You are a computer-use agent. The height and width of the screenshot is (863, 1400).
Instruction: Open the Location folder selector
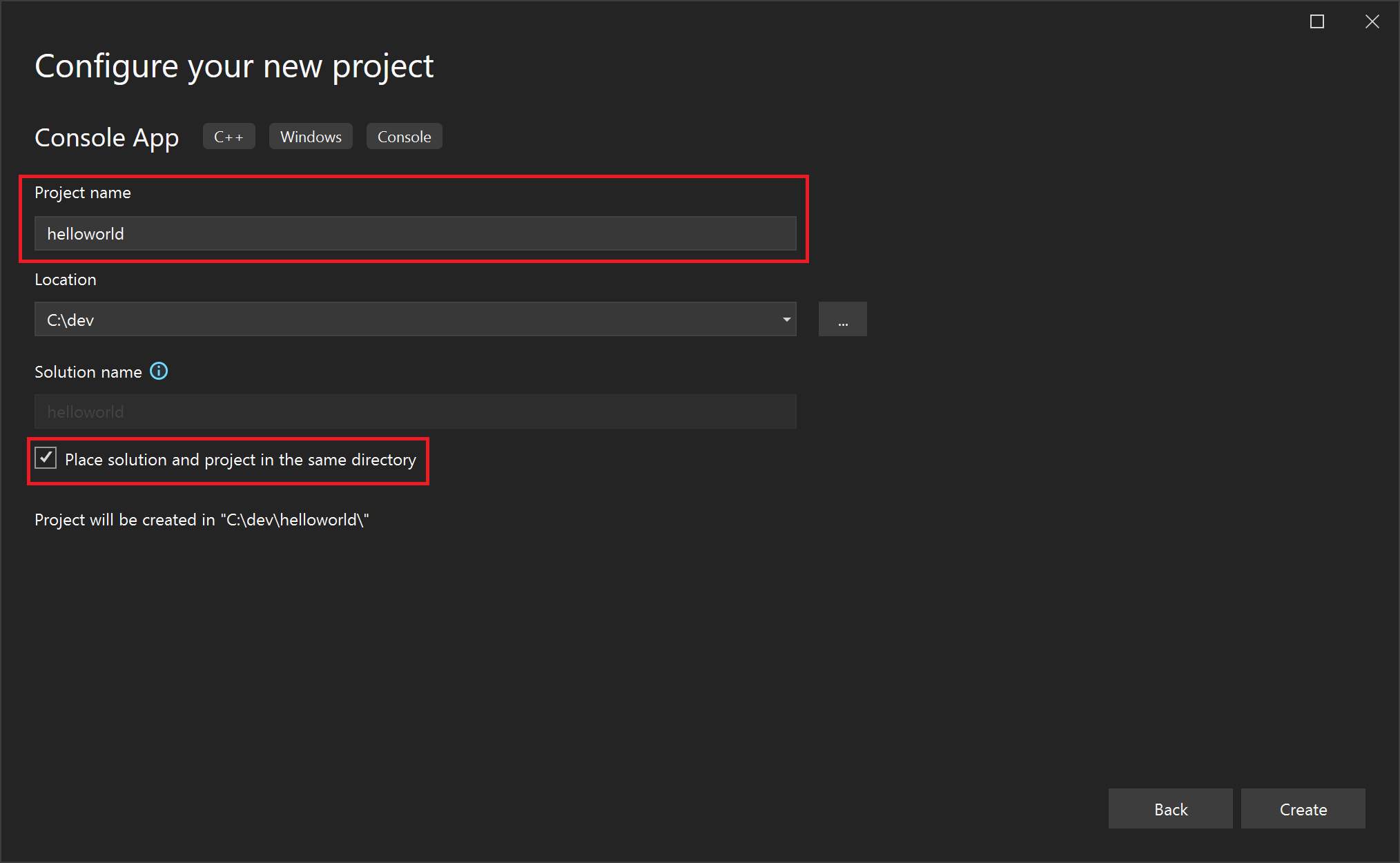point(843,320)
